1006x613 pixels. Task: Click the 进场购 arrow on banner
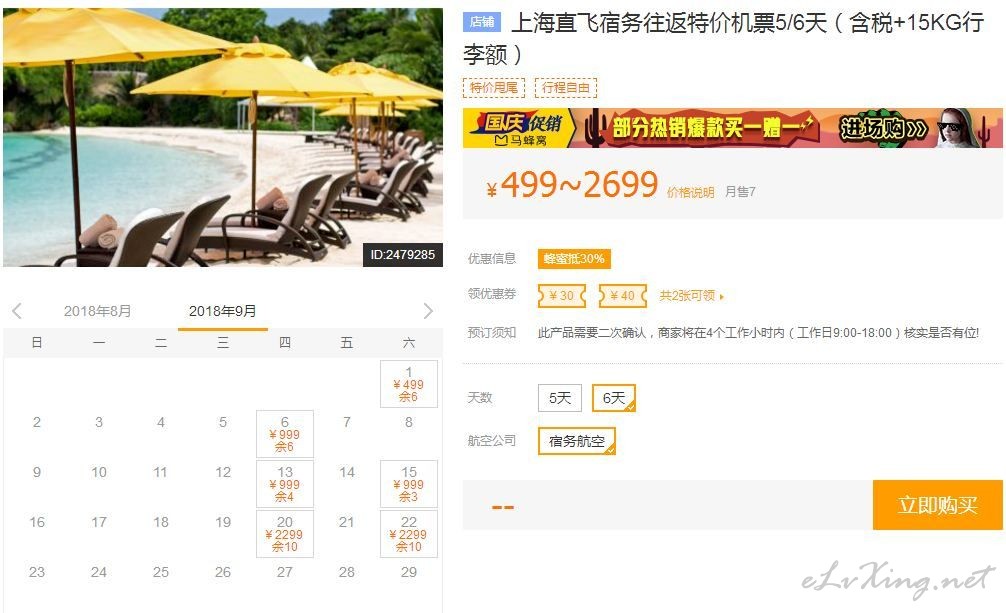click(883, 128)
